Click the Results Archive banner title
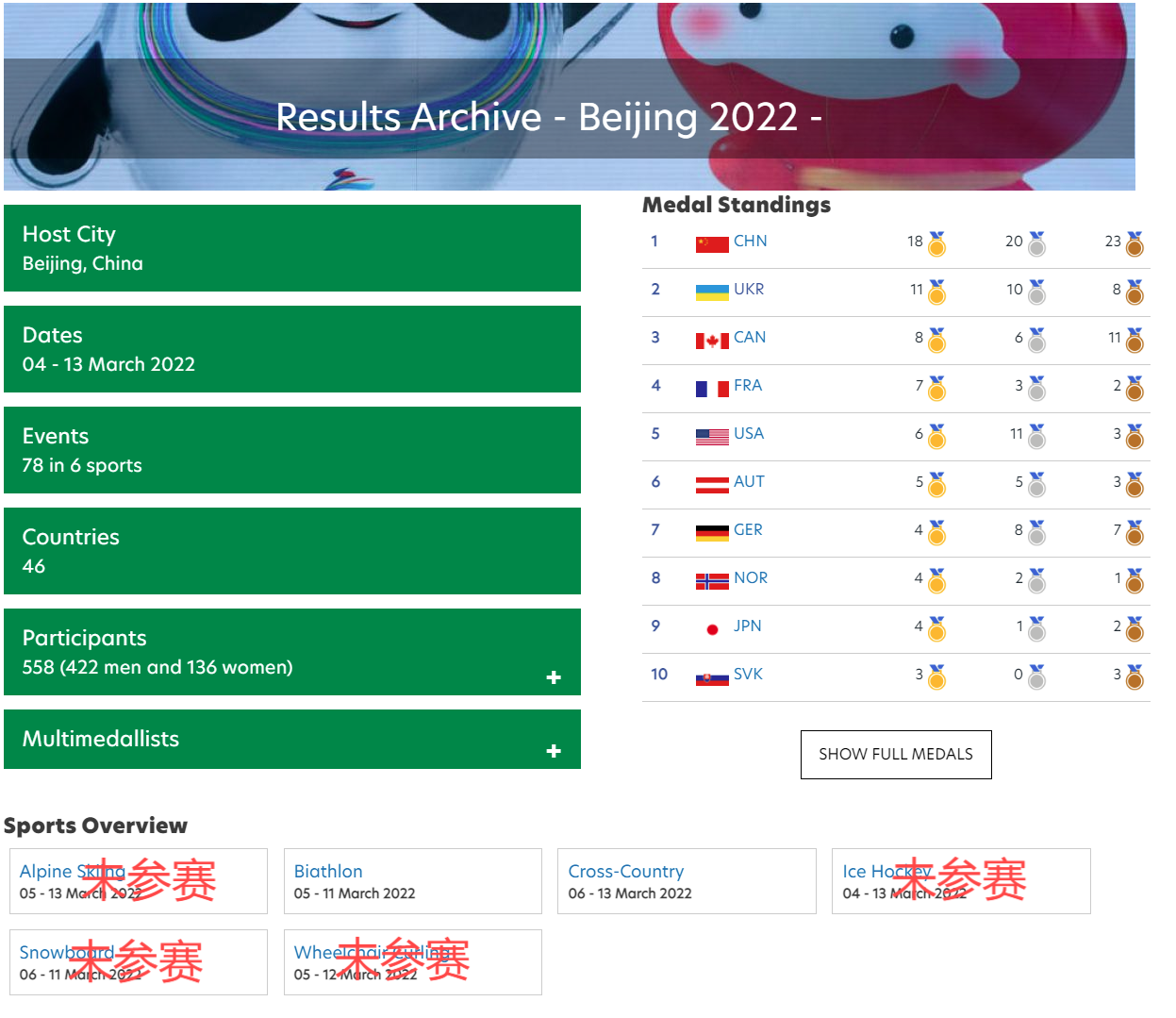1176x1018 pixels. [549, 118]
